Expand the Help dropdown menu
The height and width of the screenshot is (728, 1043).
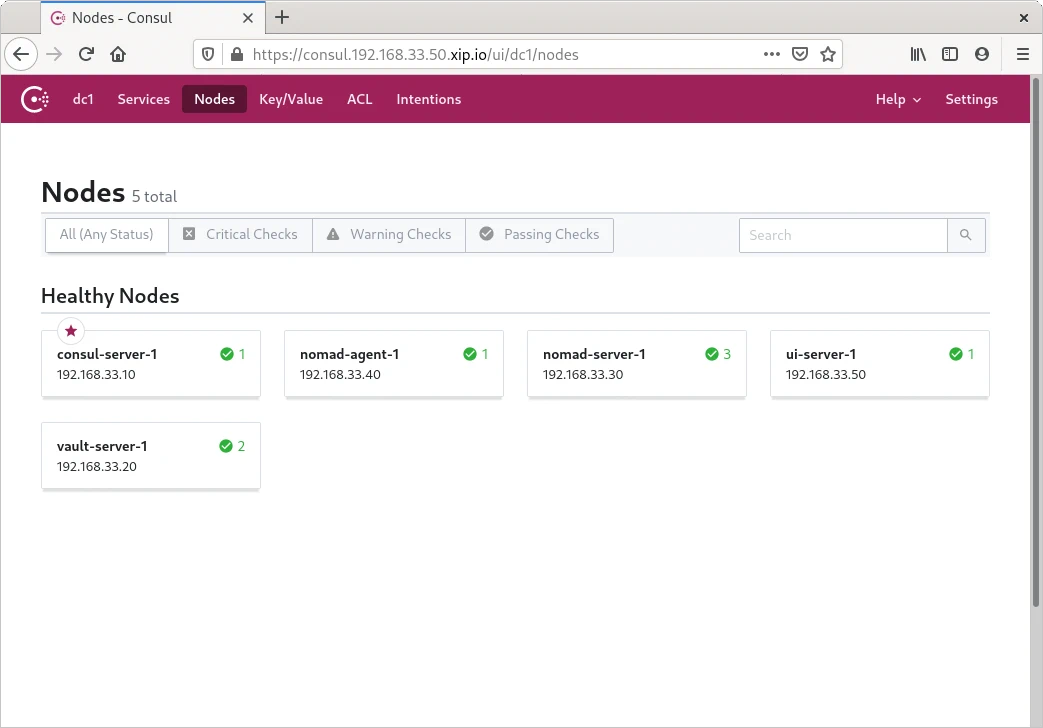click(898, 99)
